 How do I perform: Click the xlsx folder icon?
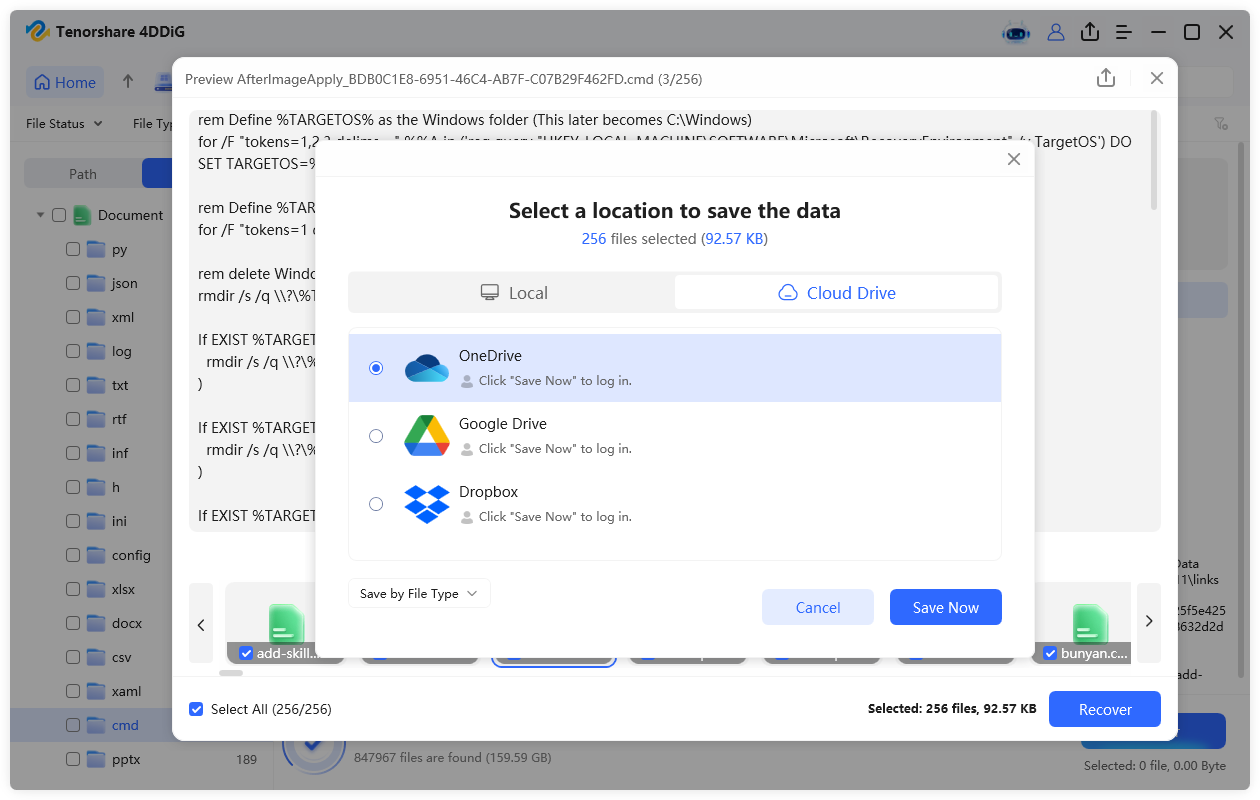click(96, 589)
